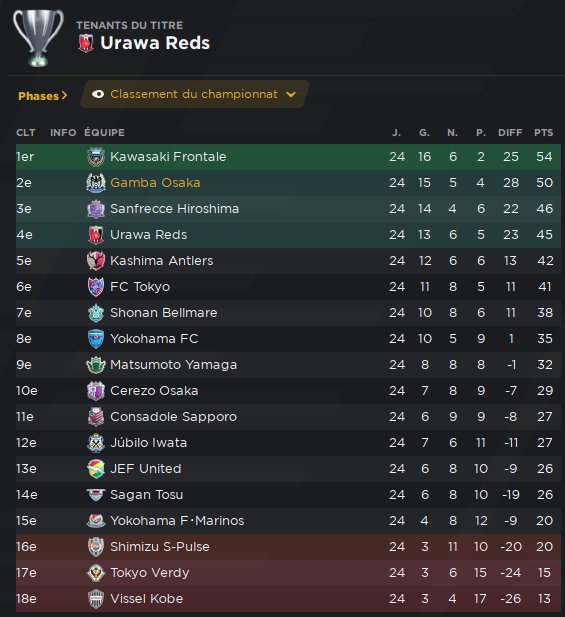Select the Tokyo Verdy relegation row

(x=288, y=573)
